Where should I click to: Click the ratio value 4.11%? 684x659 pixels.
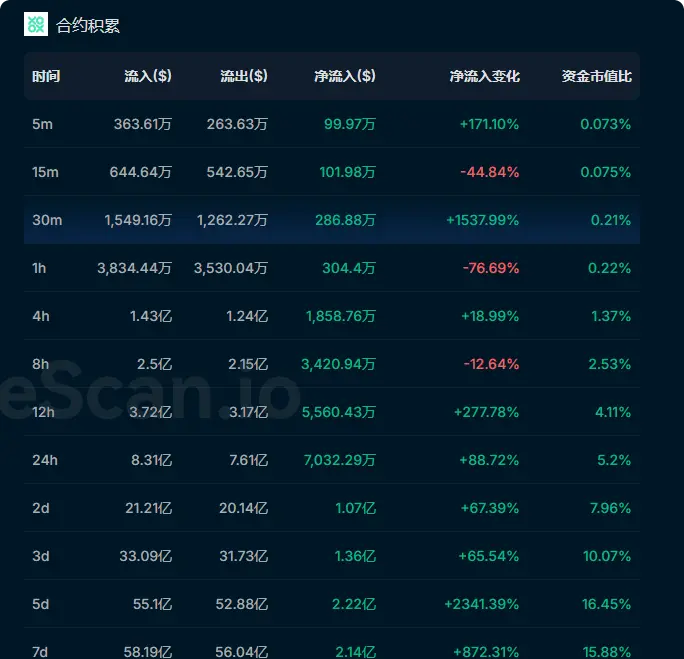pos(613,412)
